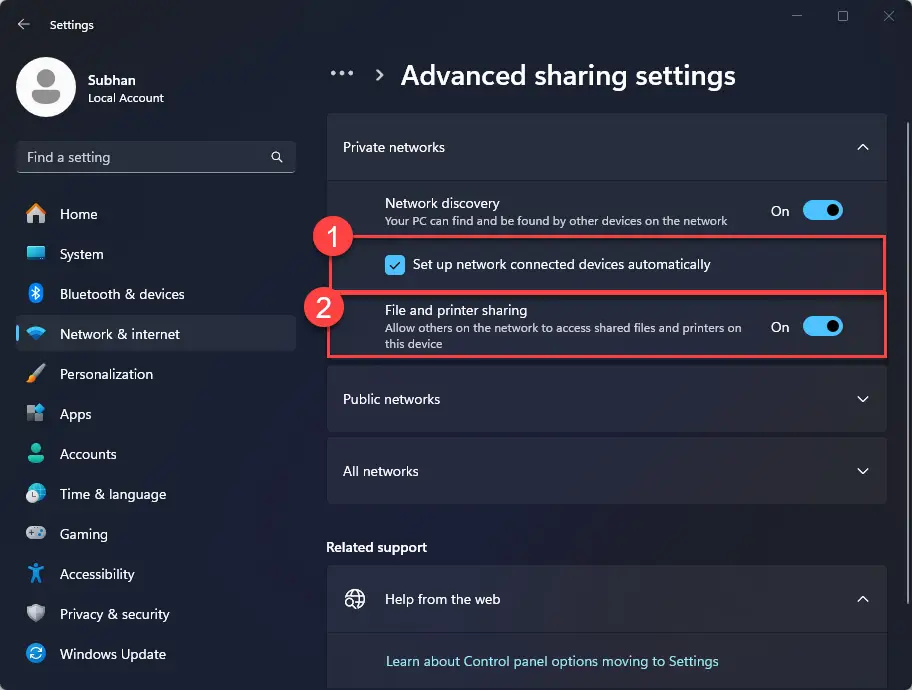Go to Time & language settings
The width and height of the screenshot is (912, 690).
click(x=112, y=494)
